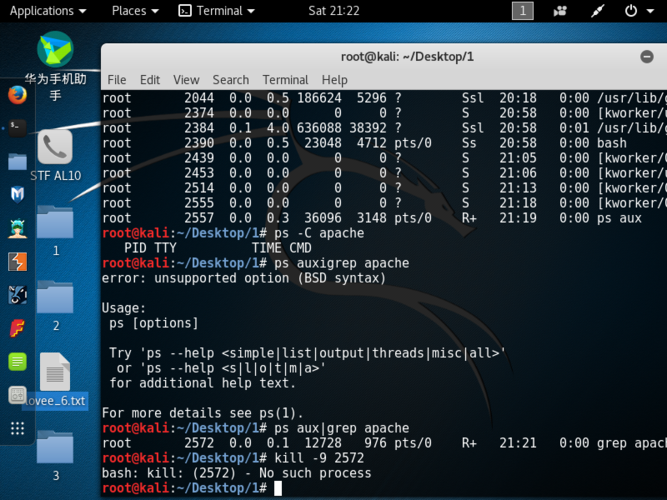Image resolution: width=667 pixels, height=500 pixels.
Task: Launch Metasploit from the dock
Action: [17, 194]
